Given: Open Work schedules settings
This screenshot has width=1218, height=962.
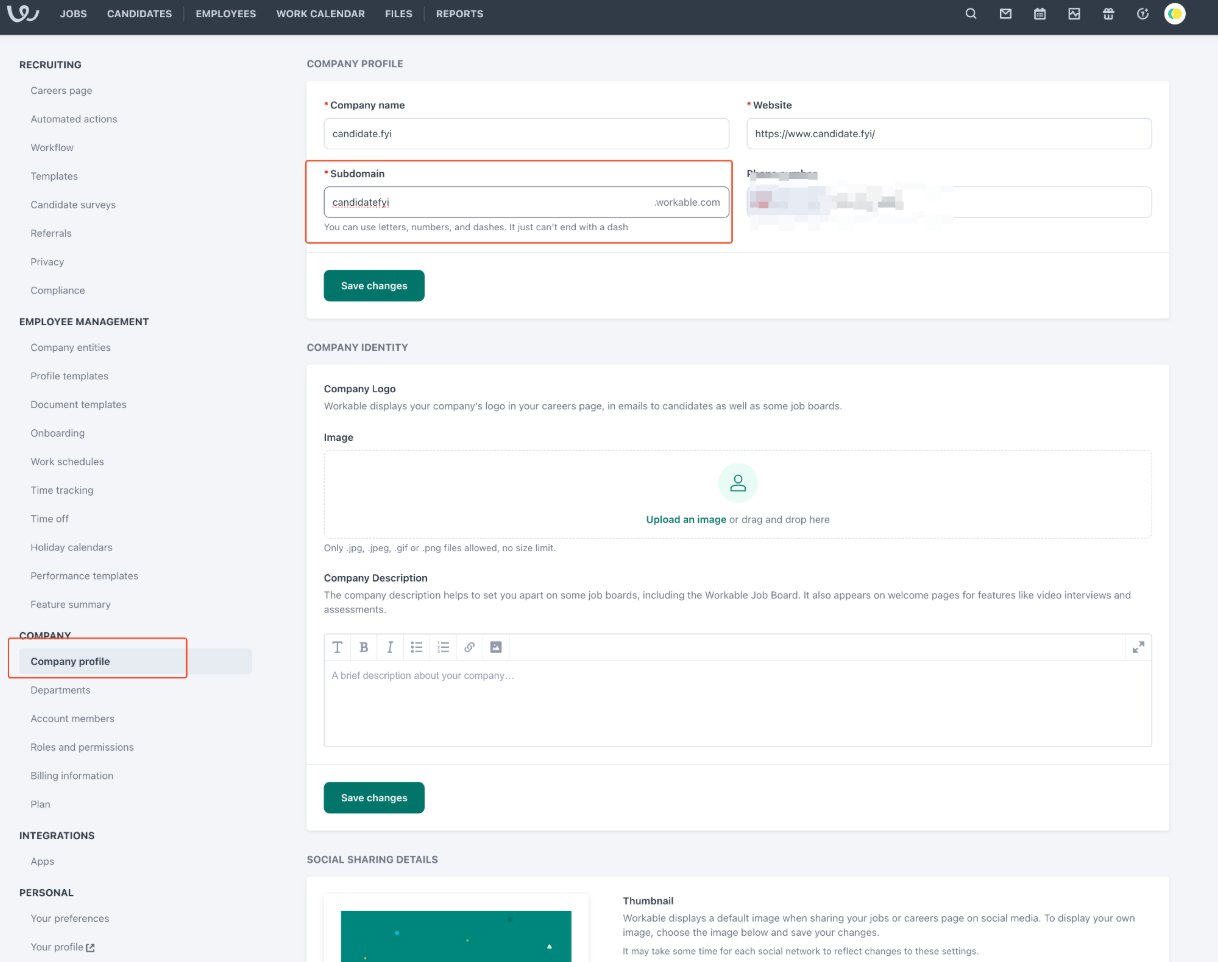Looking at the screenshot, I should [x=67, y=462].
